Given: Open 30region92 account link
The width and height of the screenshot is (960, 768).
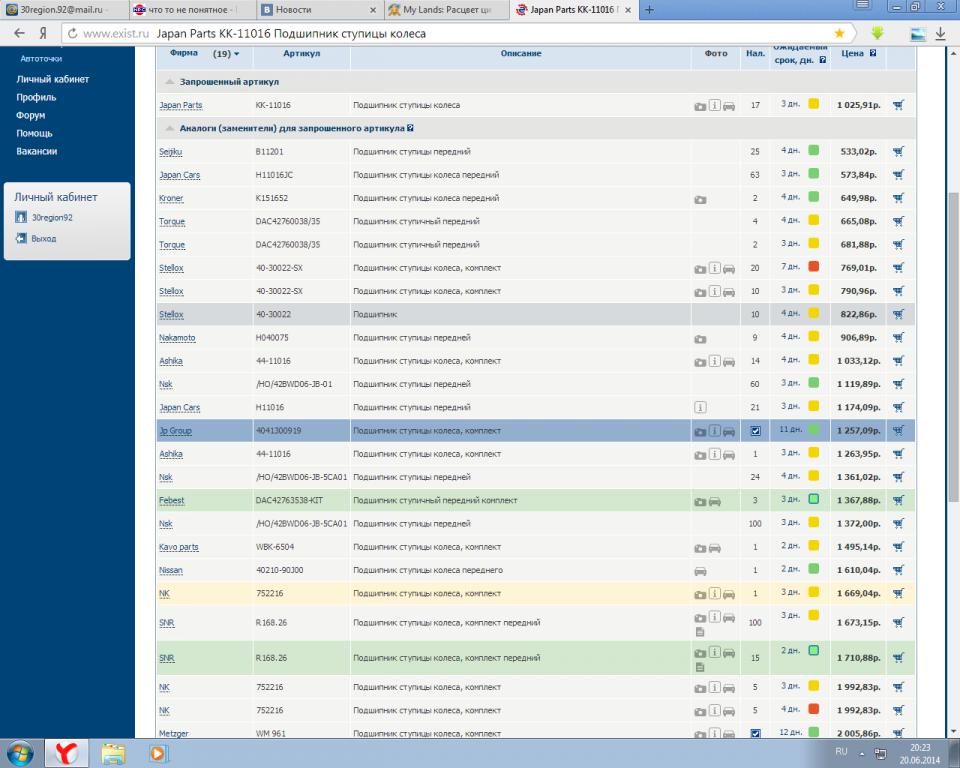Looking at the screenshot, I should 52,217.
